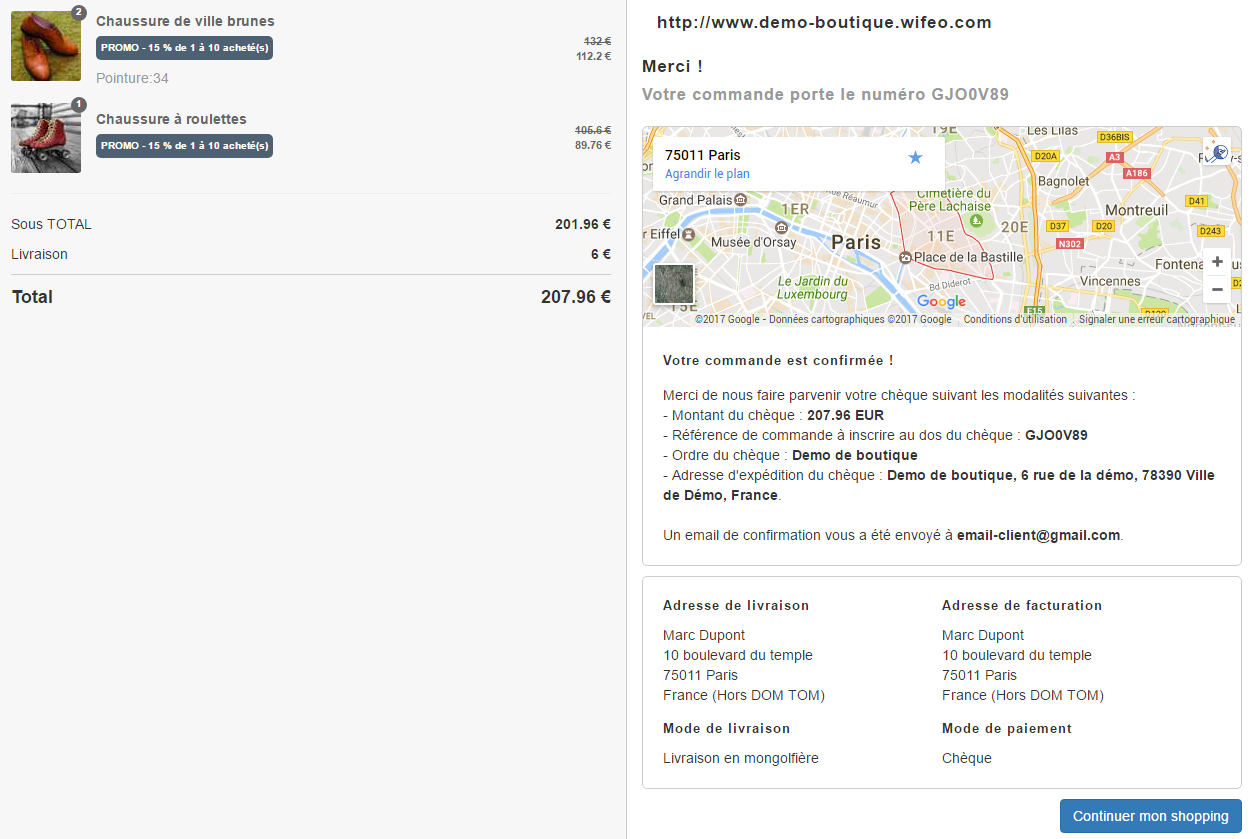Click the quantity badge 2 on brown shoes
1254x839 pixels.
pos(79,12)
